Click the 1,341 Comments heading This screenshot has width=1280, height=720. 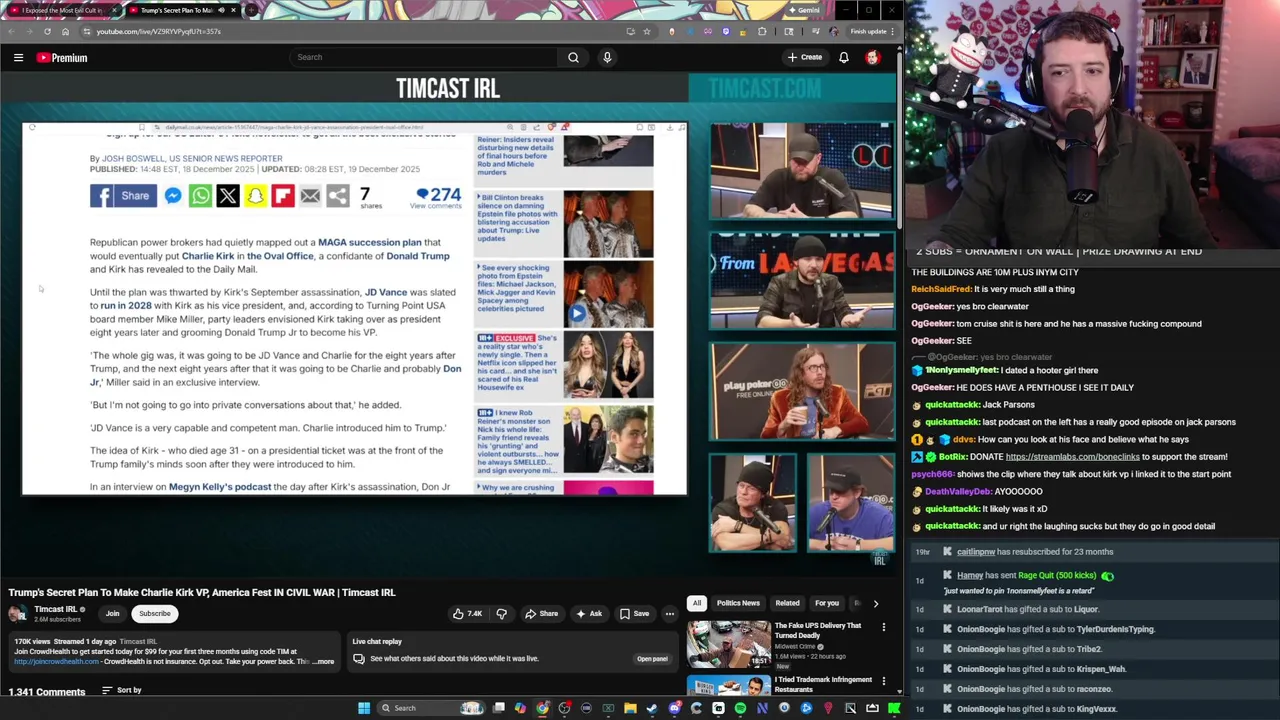(x=47, y=692)
